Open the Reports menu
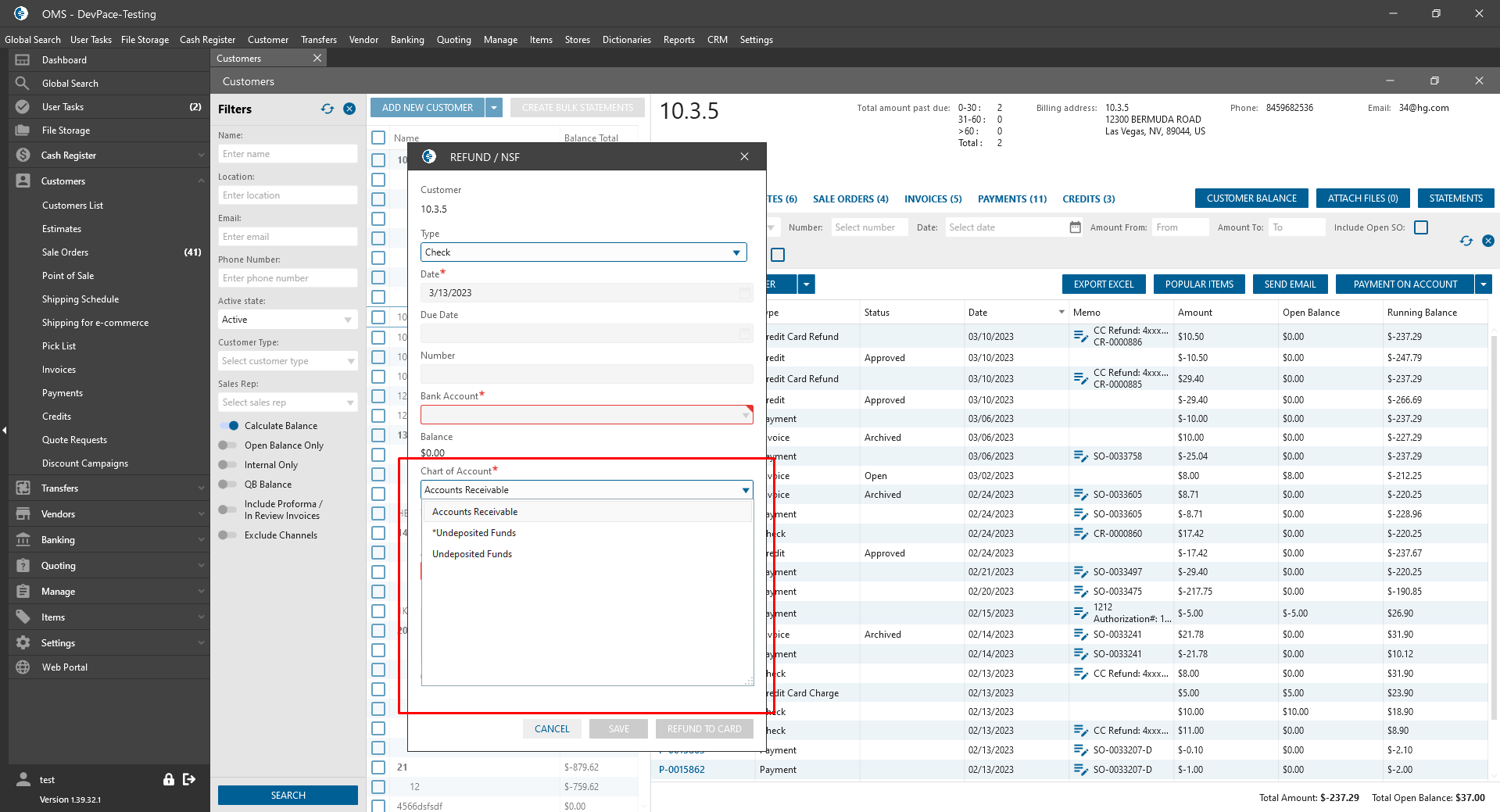Image resolution: width=1500 pixels, height=812 pixels. pos(678,40)
